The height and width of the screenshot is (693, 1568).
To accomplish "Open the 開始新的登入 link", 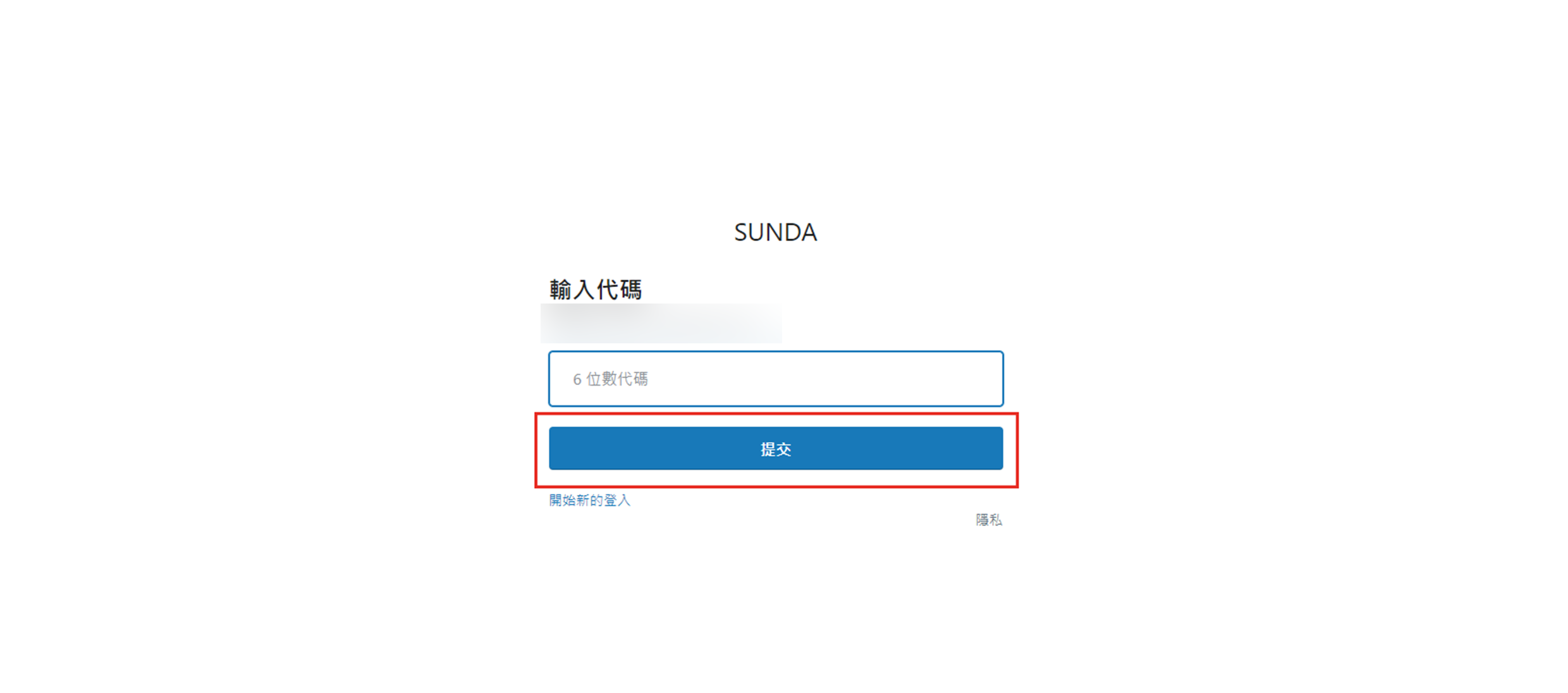I will click(589, 500).
